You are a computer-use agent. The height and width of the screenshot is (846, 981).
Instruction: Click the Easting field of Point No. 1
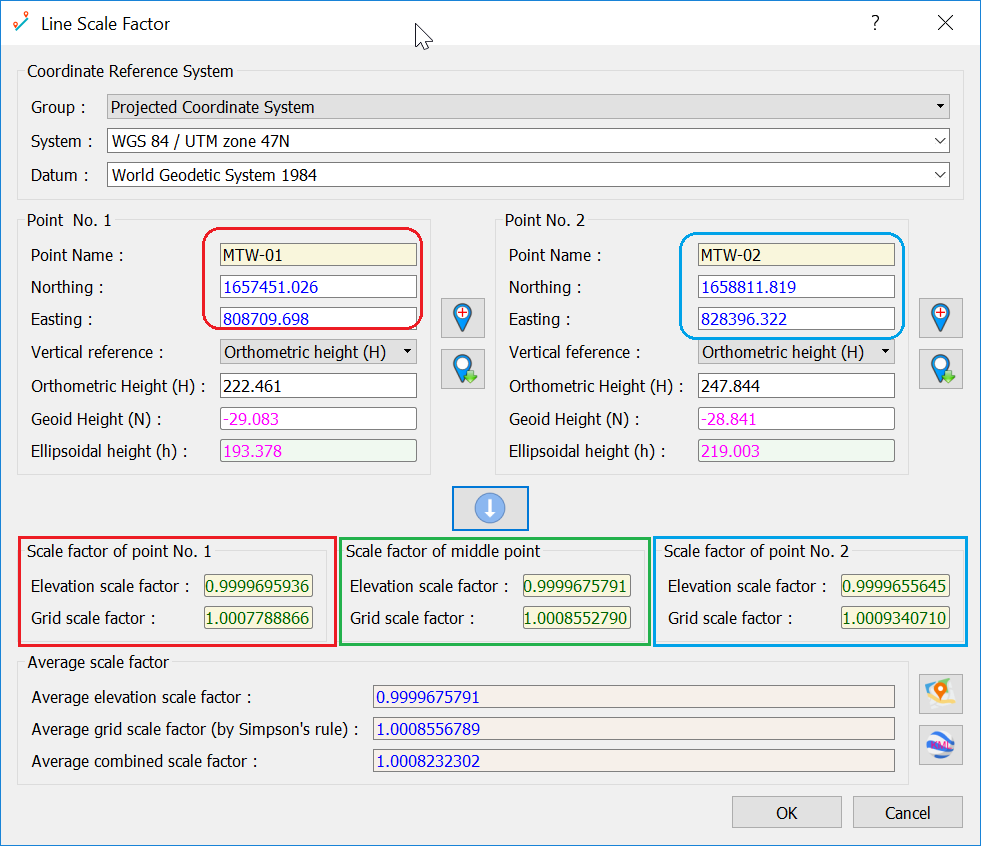coord(318,319)
